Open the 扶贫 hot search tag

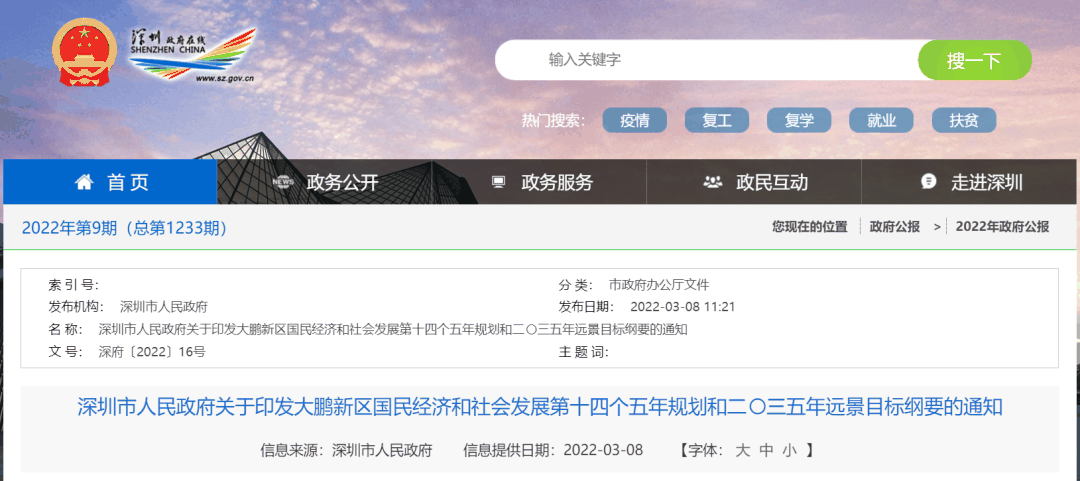pyautogui.click(x=964, y=121)
